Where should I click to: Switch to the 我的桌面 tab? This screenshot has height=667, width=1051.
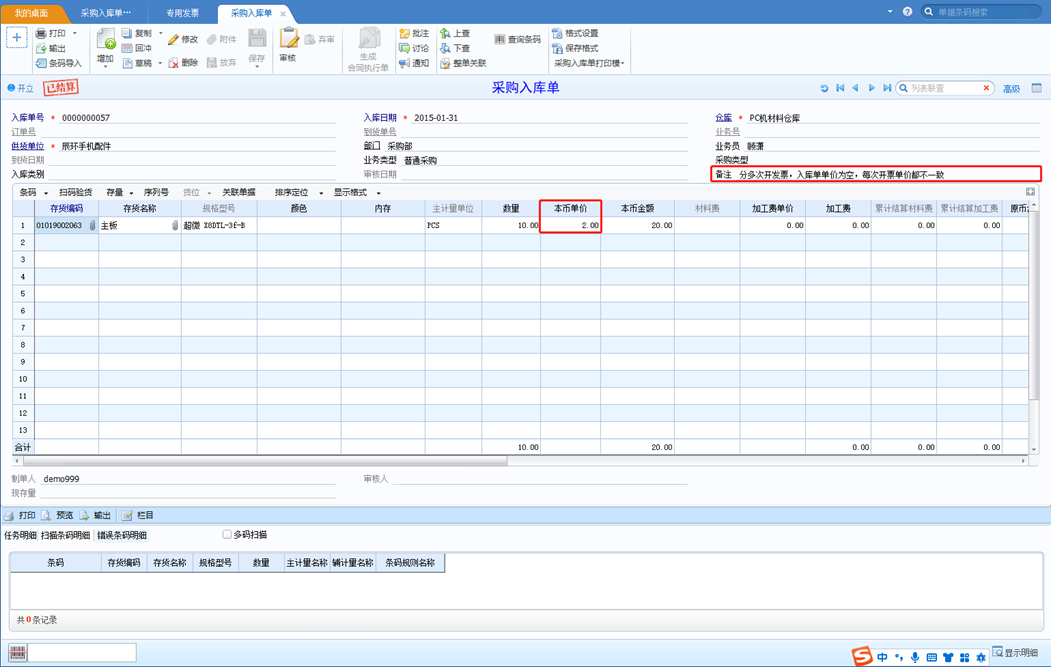tap(31, 13)
